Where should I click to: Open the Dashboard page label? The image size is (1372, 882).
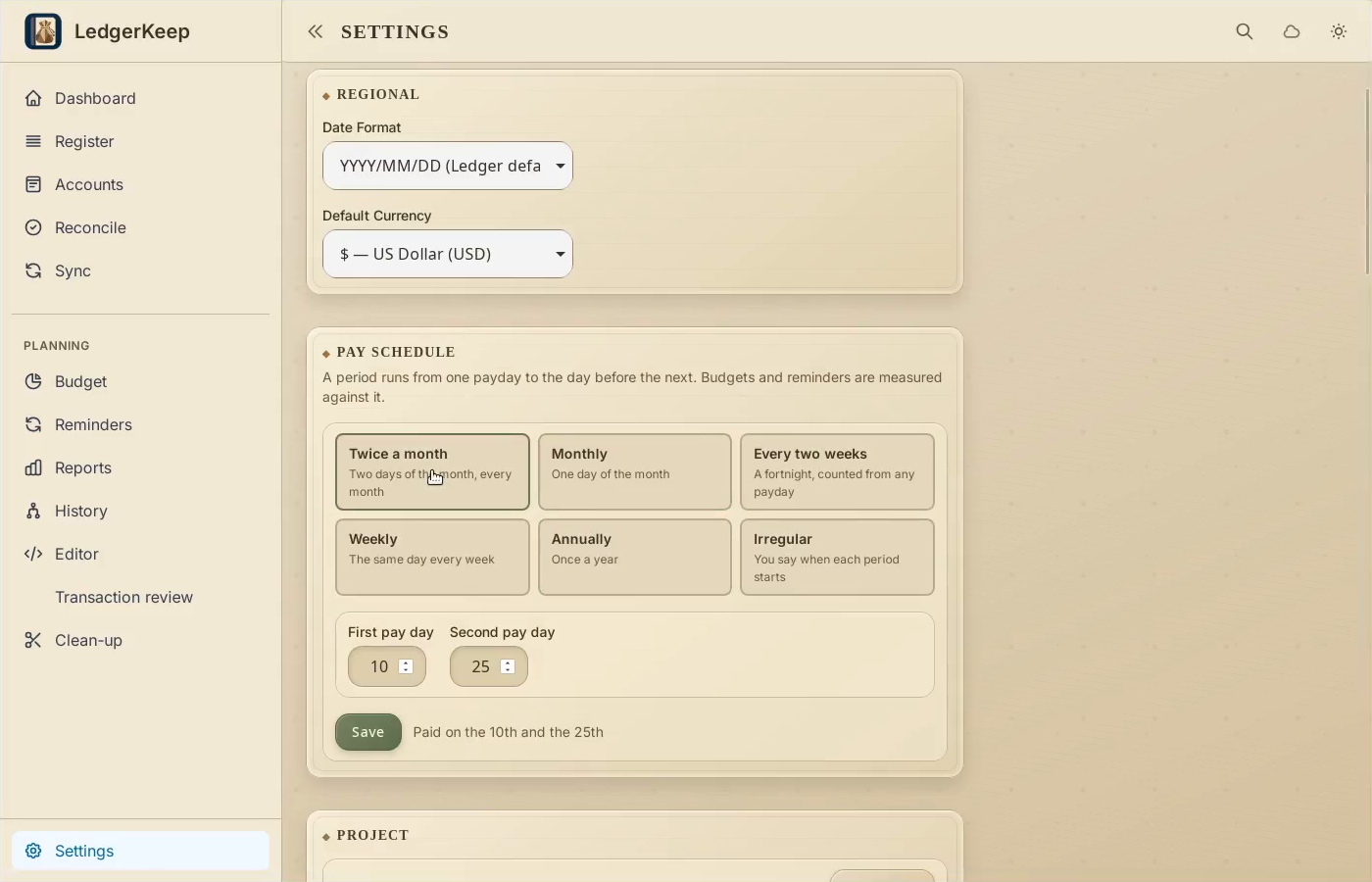95,98
